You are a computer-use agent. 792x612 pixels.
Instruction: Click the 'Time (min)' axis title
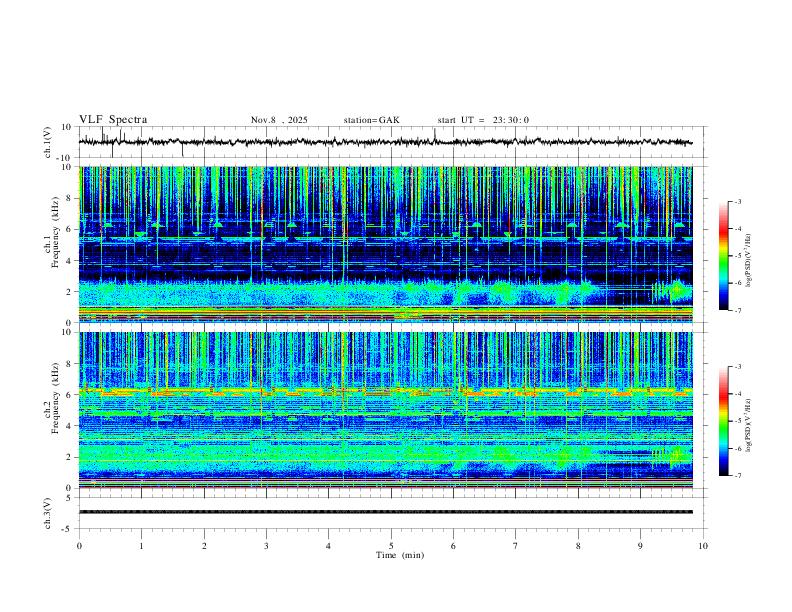(400, 555)
